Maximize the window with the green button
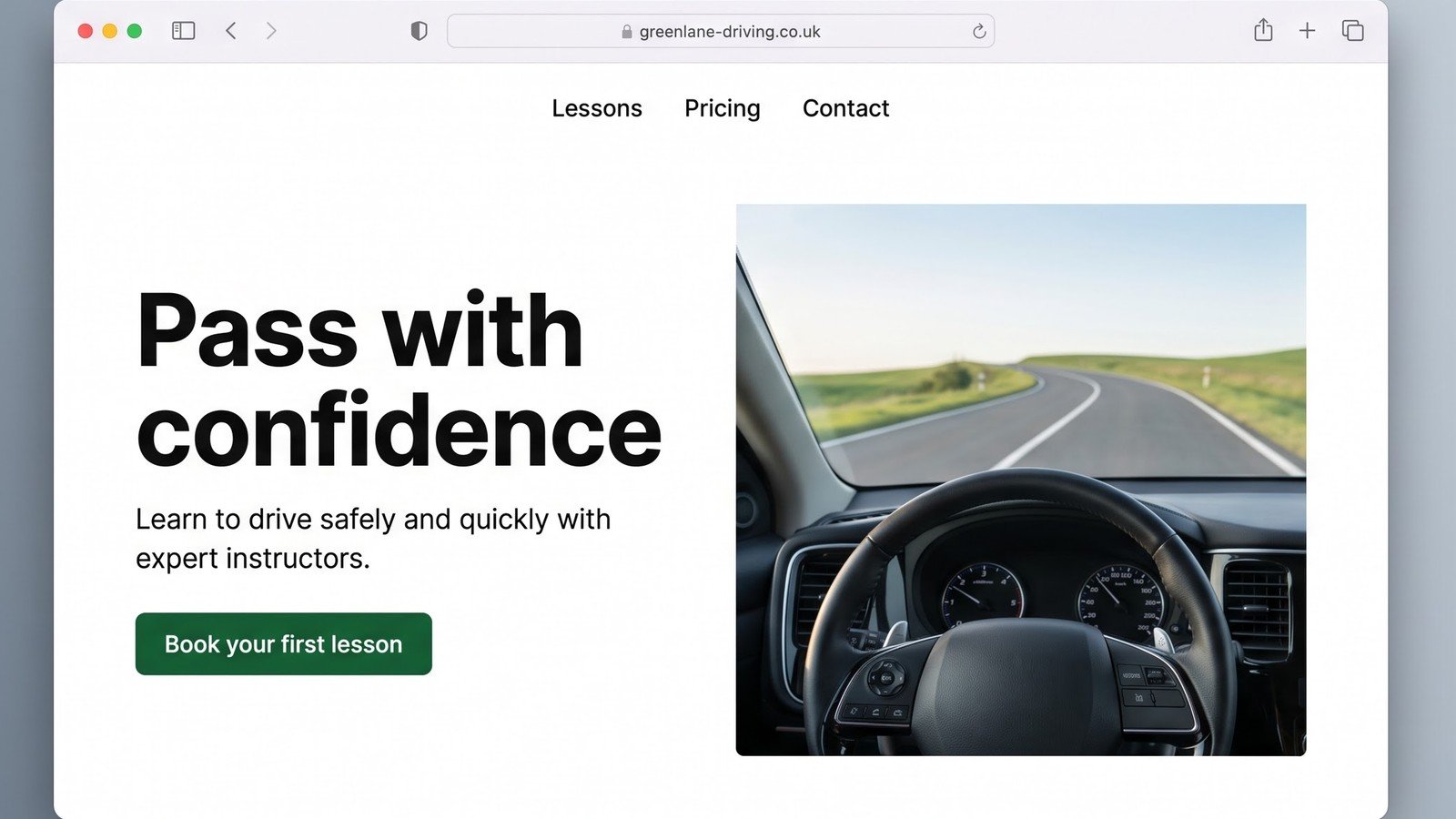This screenshot has width=1456, height=819. pyautogui.click(x=135, y=31)
